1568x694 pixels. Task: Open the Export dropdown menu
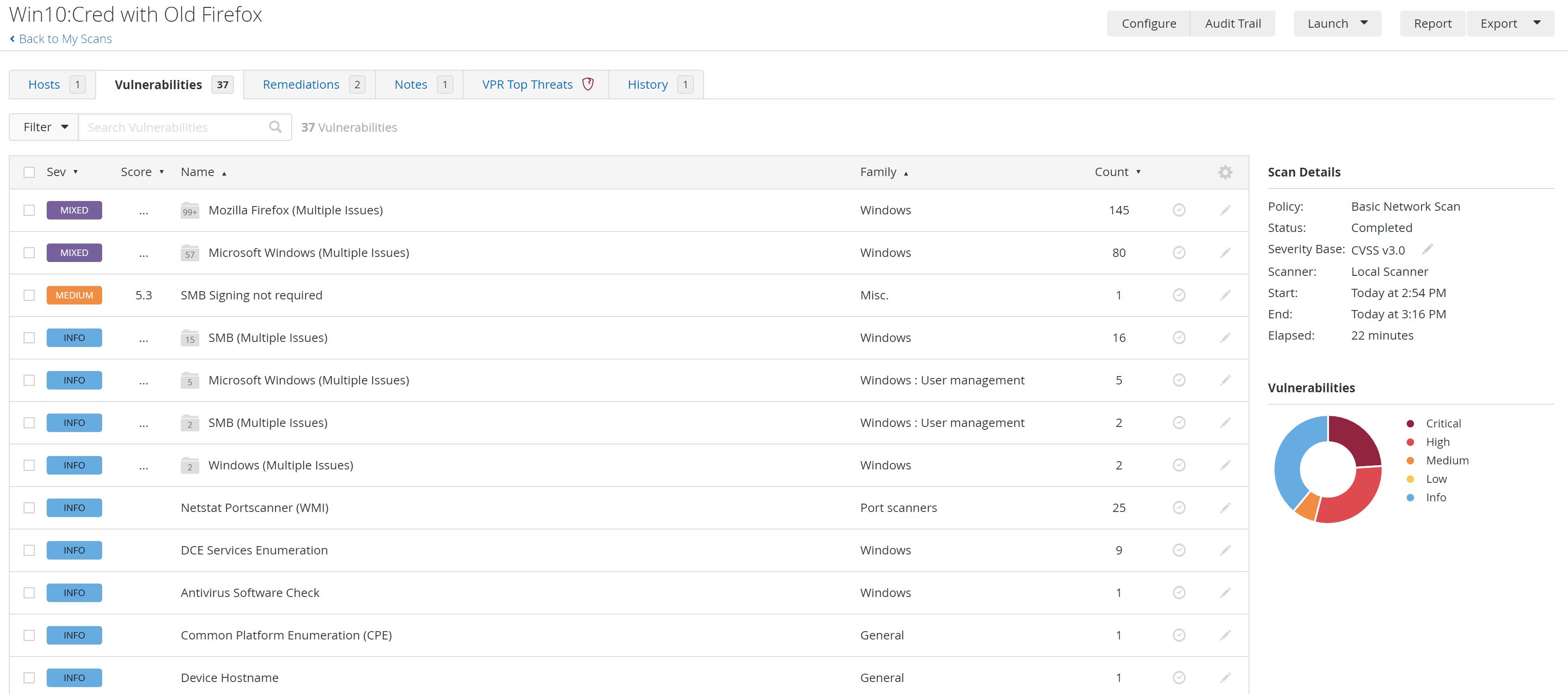tap(1510, 24)
